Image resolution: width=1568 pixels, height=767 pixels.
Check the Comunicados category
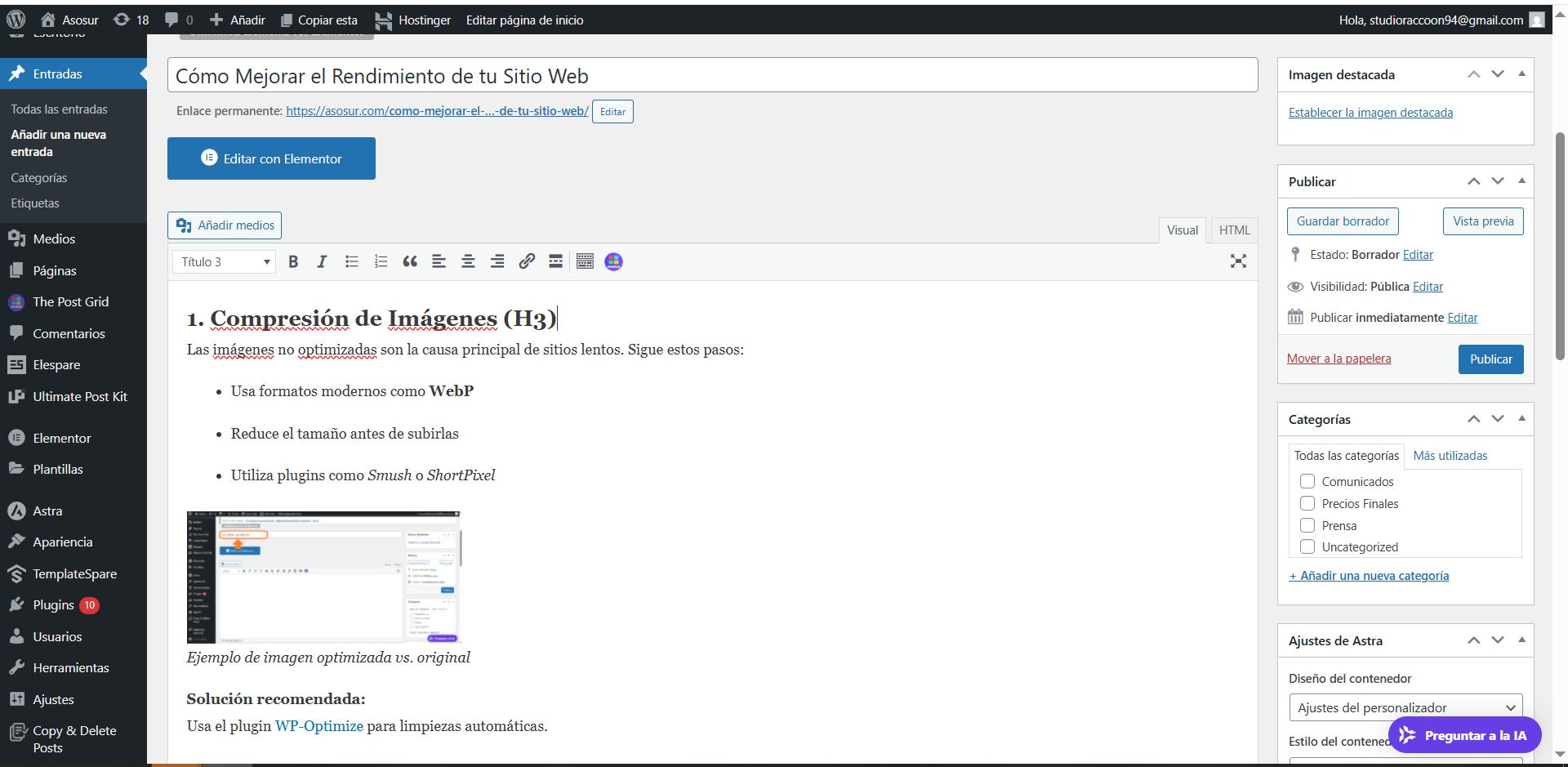pos(1307,482)
